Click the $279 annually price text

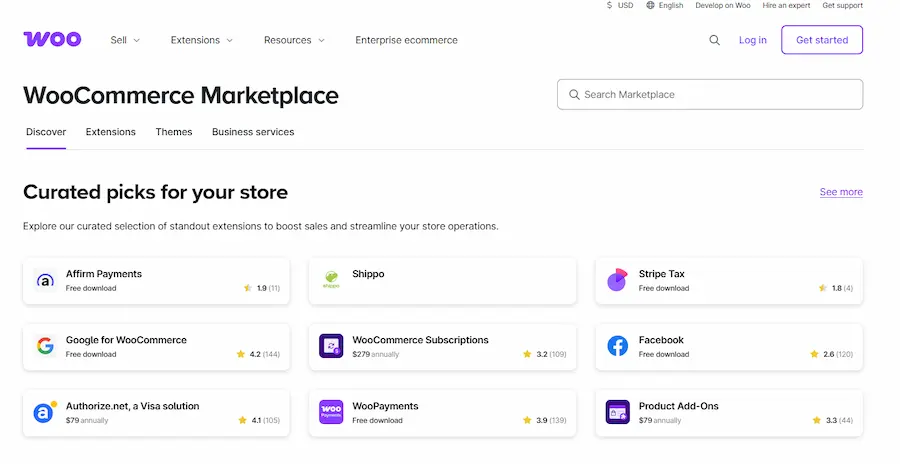click(375, 354)
